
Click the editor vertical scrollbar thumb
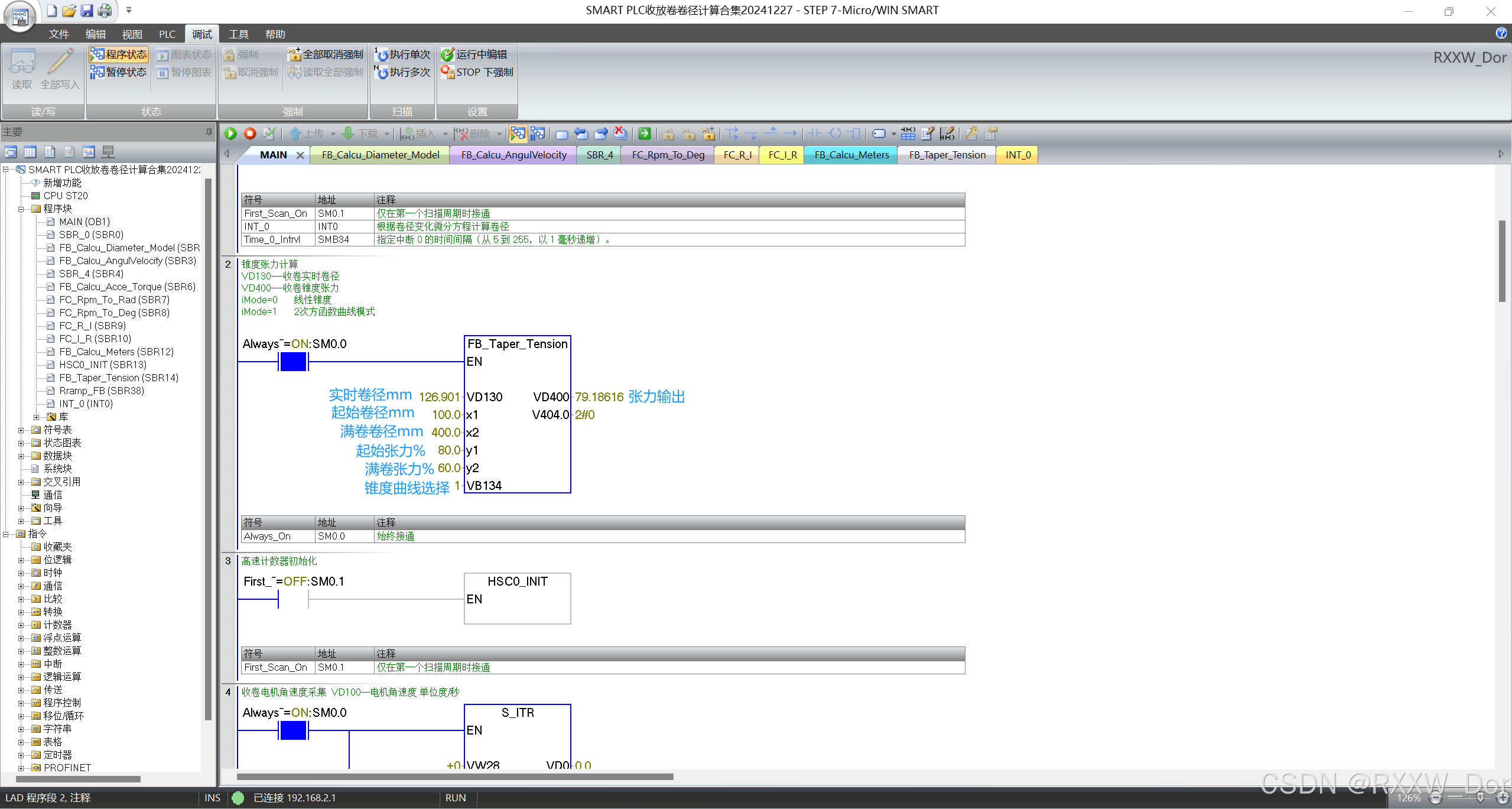pyautogui.click(x=1501, y=260)
